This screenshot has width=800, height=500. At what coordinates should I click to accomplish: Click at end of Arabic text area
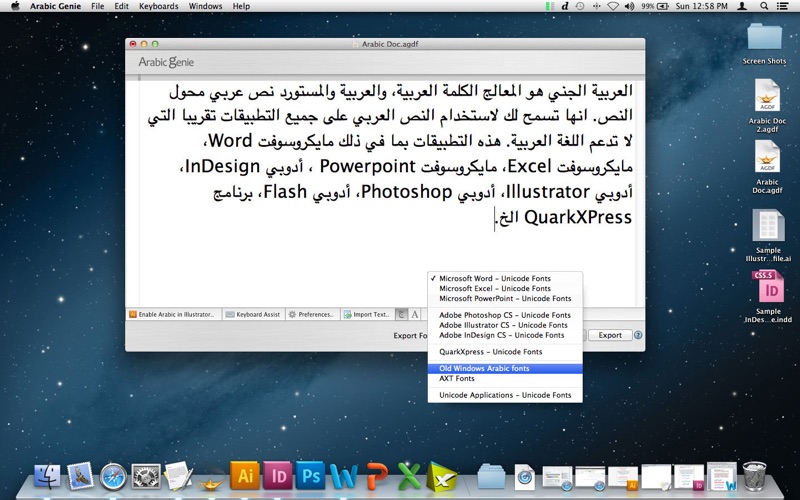(495, 218)
